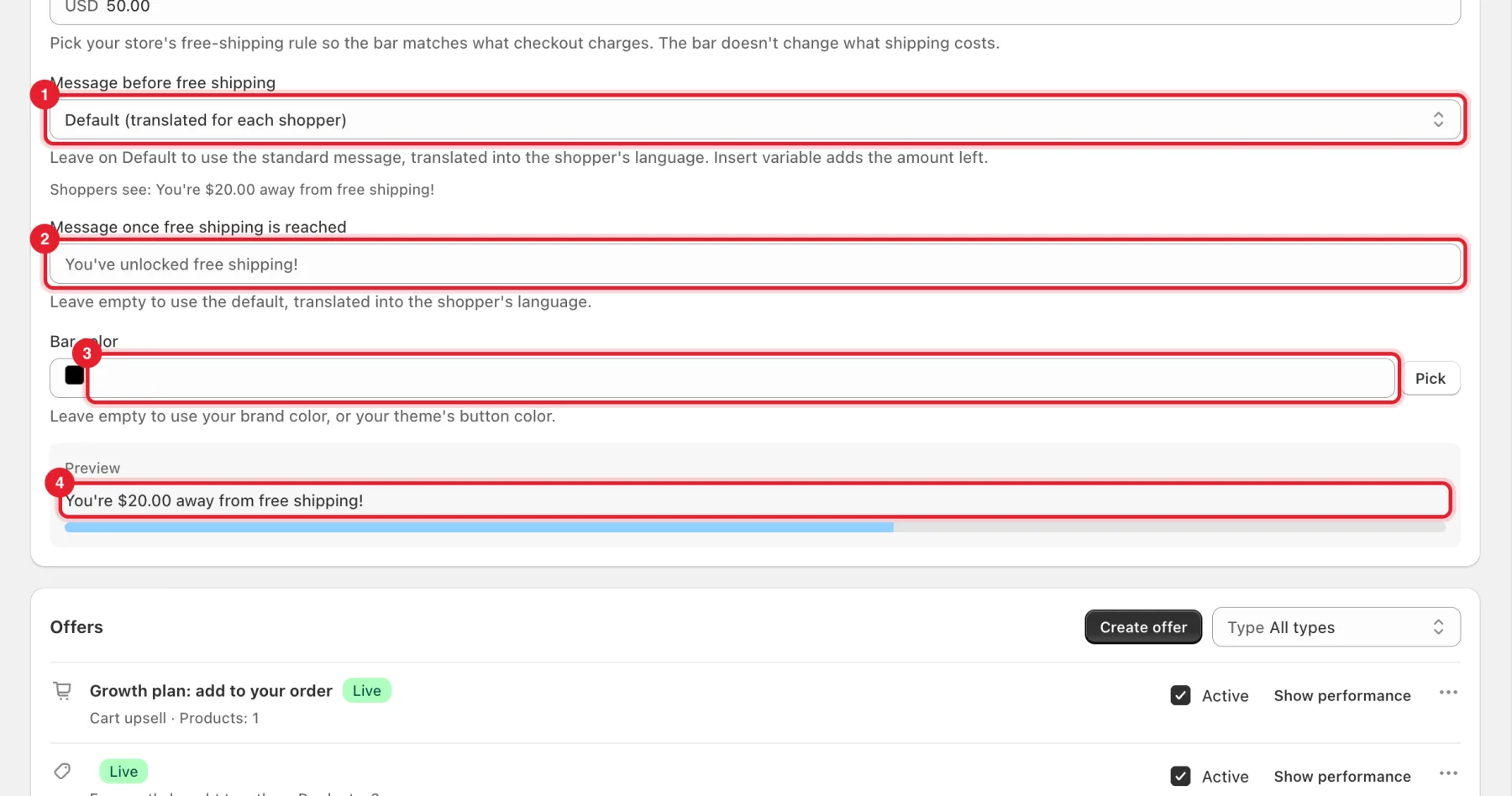Screen dimensions: 1512x796
Task: Open the 'Growth plan: add to your order' offer
Action: (211, 691)
